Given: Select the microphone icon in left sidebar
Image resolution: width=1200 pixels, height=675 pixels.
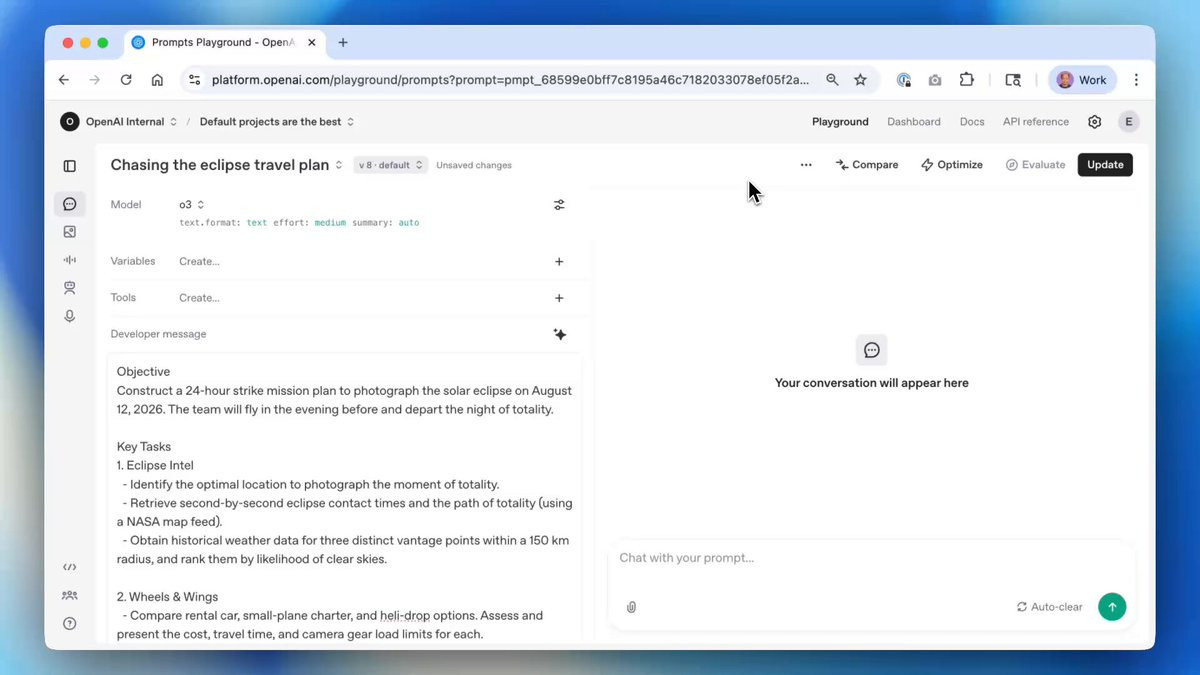Looking at the screenshot, I should coord(69,315).
